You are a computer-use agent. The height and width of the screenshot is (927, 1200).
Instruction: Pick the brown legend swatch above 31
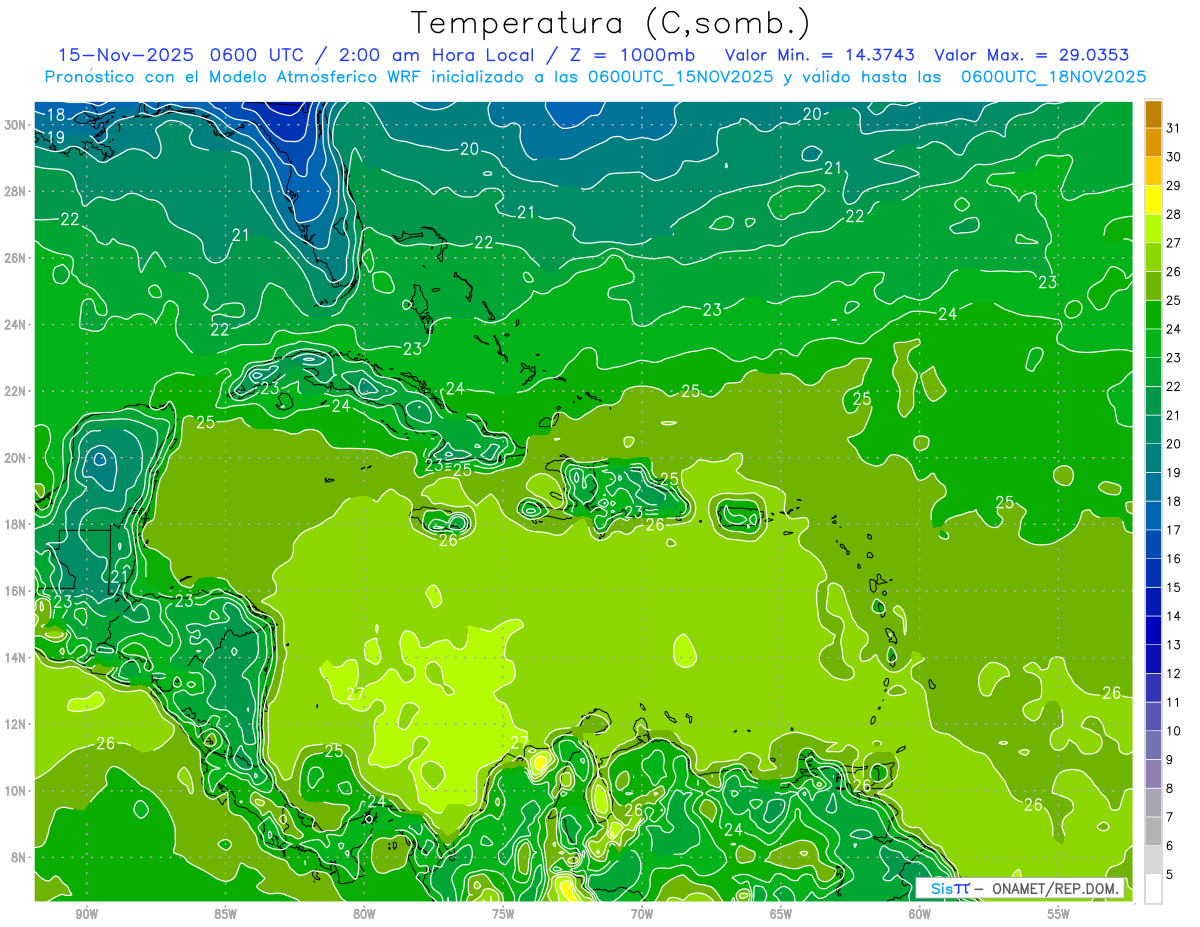click(1153, 114)
